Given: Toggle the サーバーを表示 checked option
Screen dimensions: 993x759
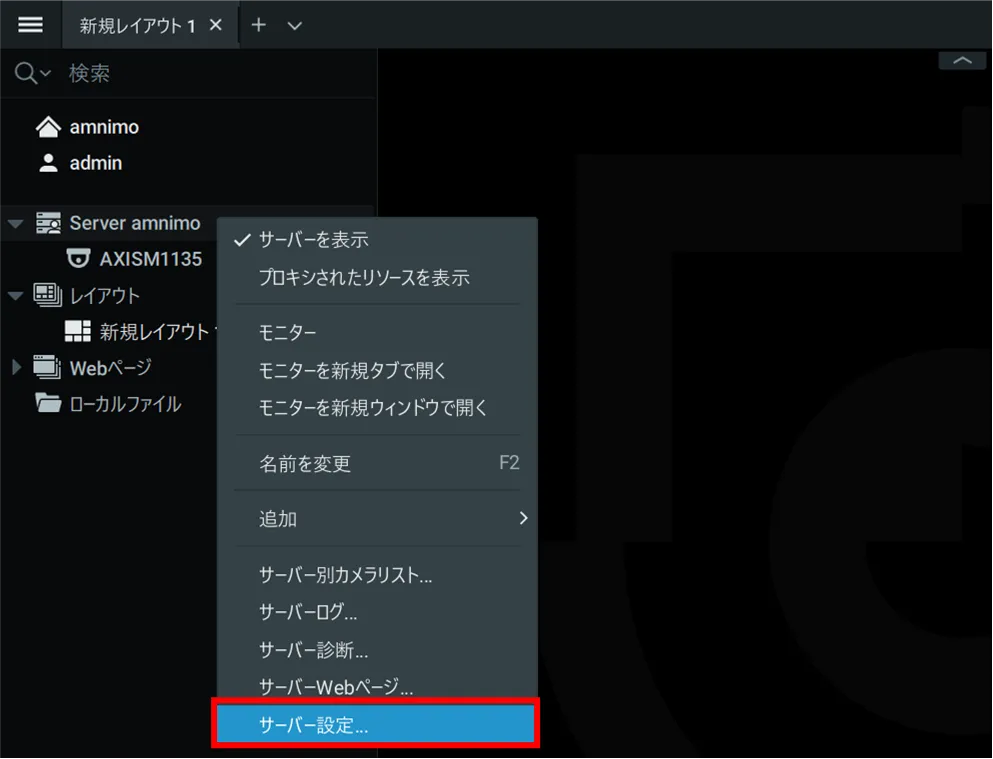Looking at the screenshot, I should pos(313,240).
